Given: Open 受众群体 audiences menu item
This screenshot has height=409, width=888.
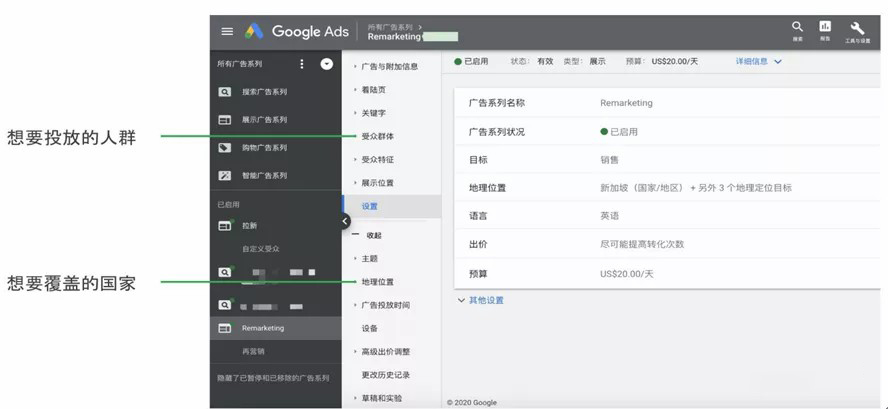Looking at the screenshot, I should click(x=377, y=136).
